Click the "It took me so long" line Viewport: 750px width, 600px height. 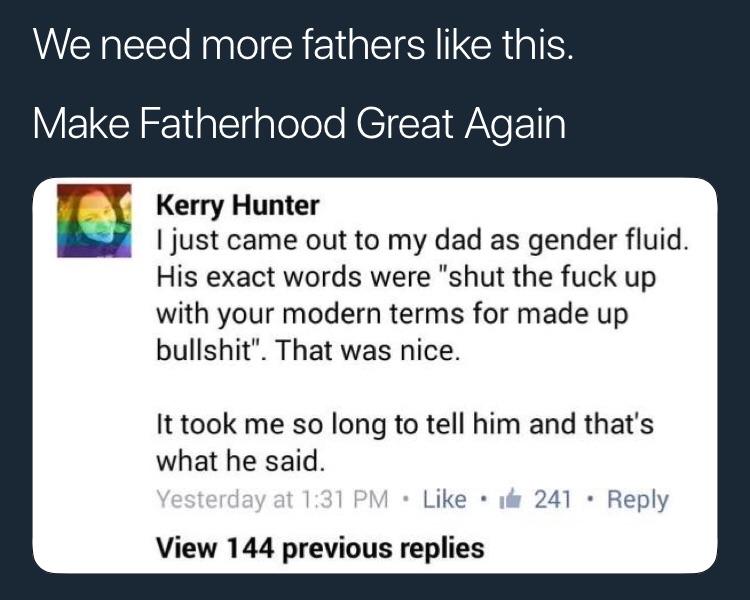(x=405, y=425)
